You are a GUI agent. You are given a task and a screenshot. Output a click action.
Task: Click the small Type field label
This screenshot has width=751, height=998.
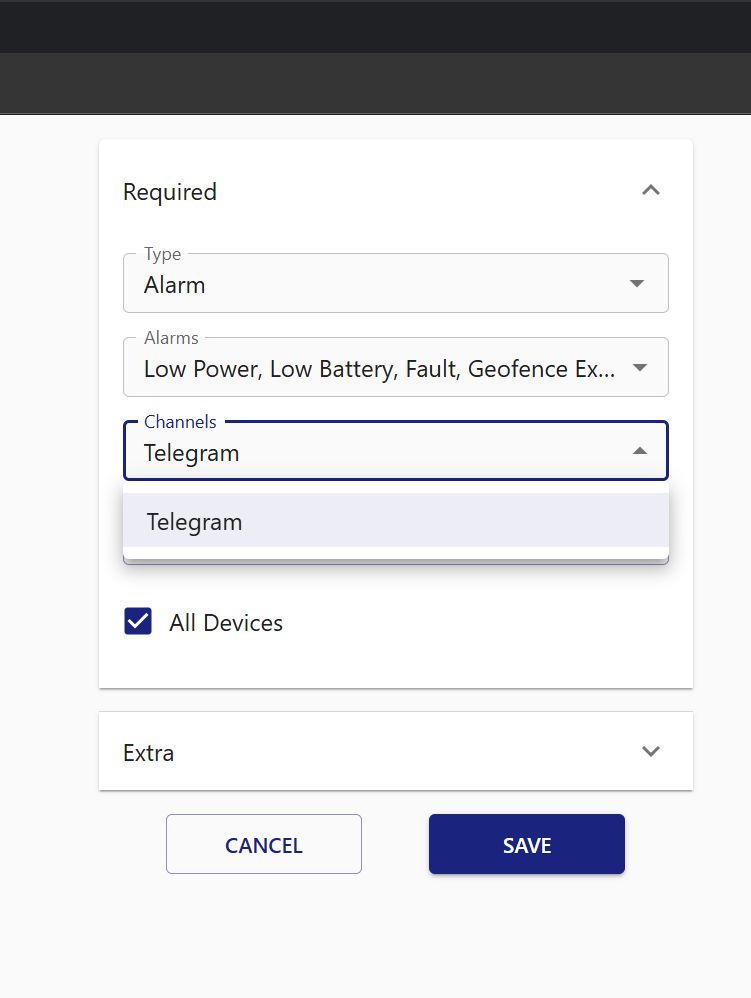[x=162, y=254]
